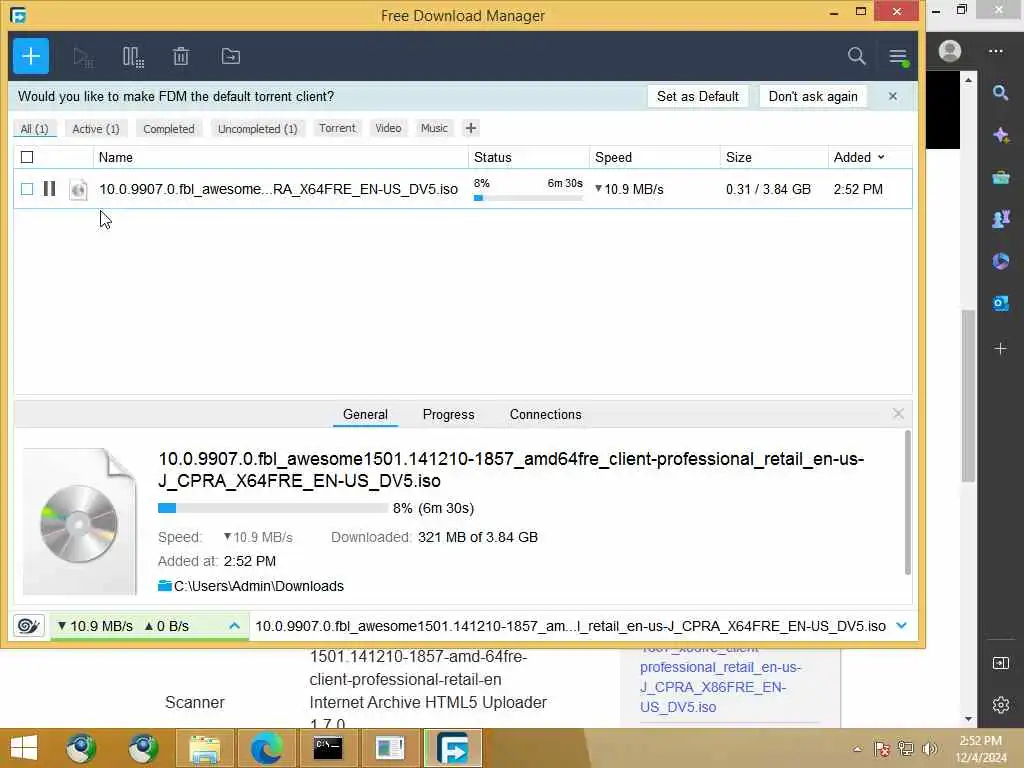Open Edge more options ellipsis
Screen dimensions: 1024x768
(995, 51)
